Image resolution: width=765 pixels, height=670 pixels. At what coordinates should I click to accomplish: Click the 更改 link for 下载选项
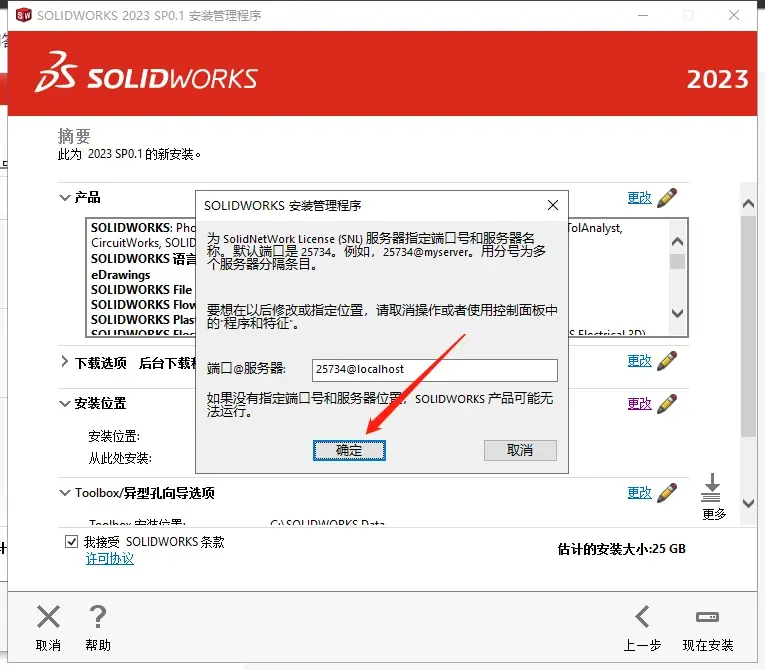(x=639, y=361)
